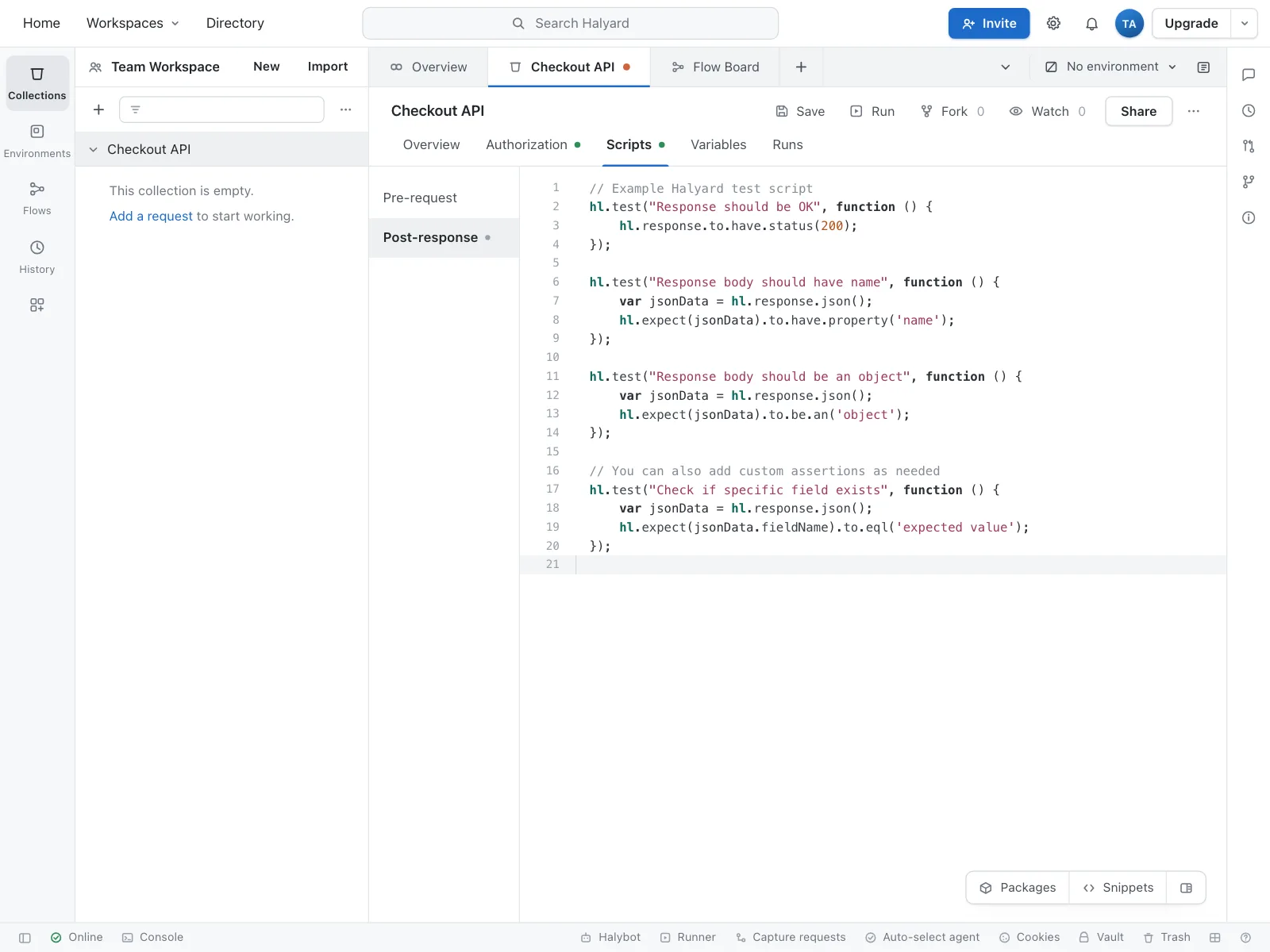
Task: Select the Scripts sub-tab
Action: click(x=635, y=144)
